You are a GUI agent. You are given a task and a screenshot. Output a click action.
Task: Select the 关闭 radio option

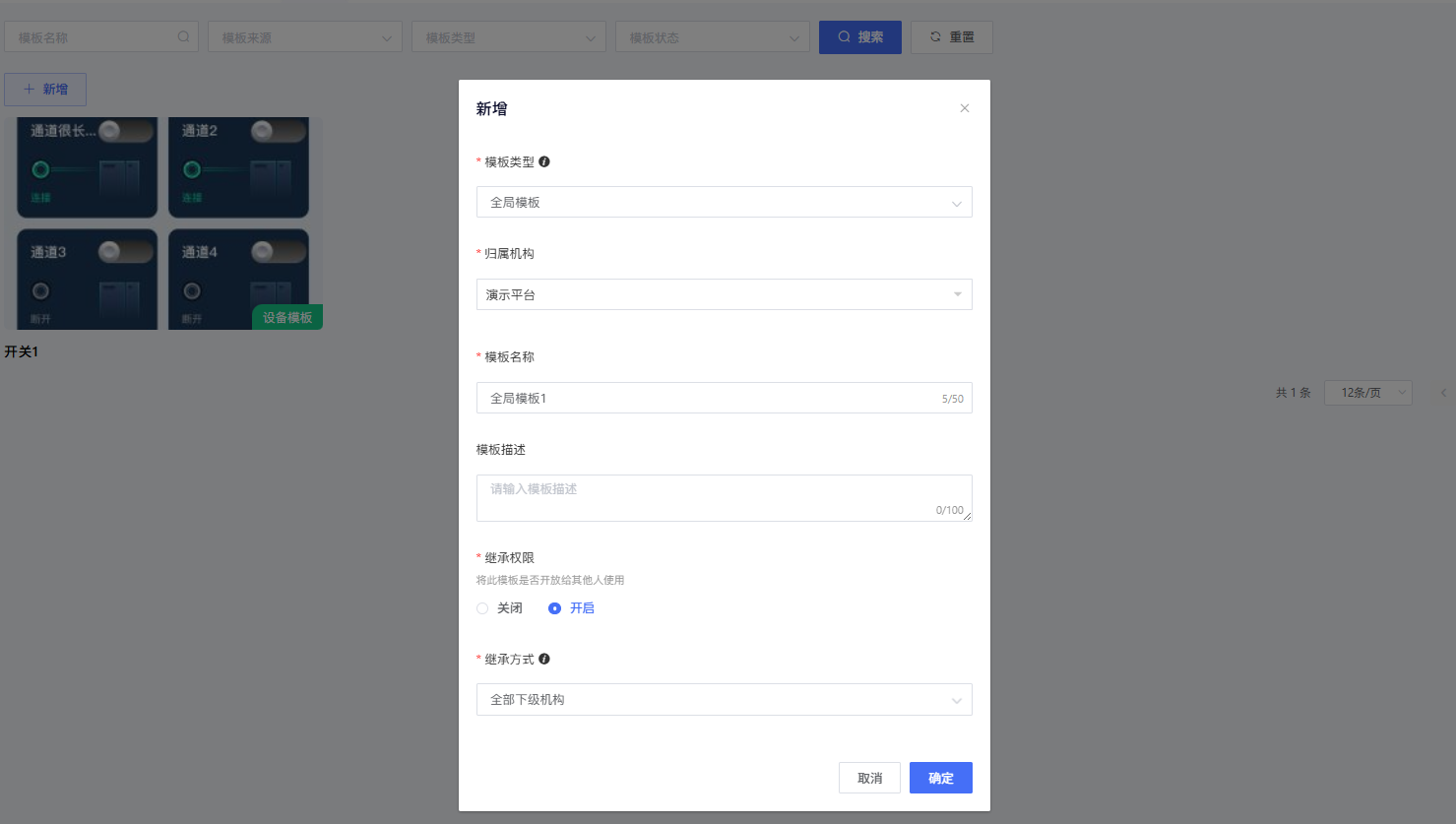[x=482, y=608]
